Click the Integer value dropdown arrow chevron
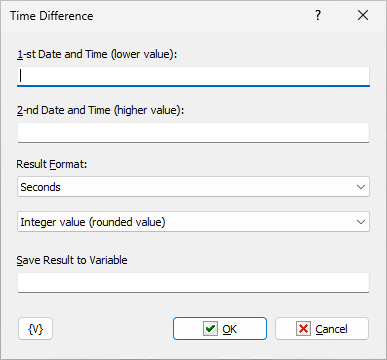This screenshot has height=360, width=387. point(361,222)
